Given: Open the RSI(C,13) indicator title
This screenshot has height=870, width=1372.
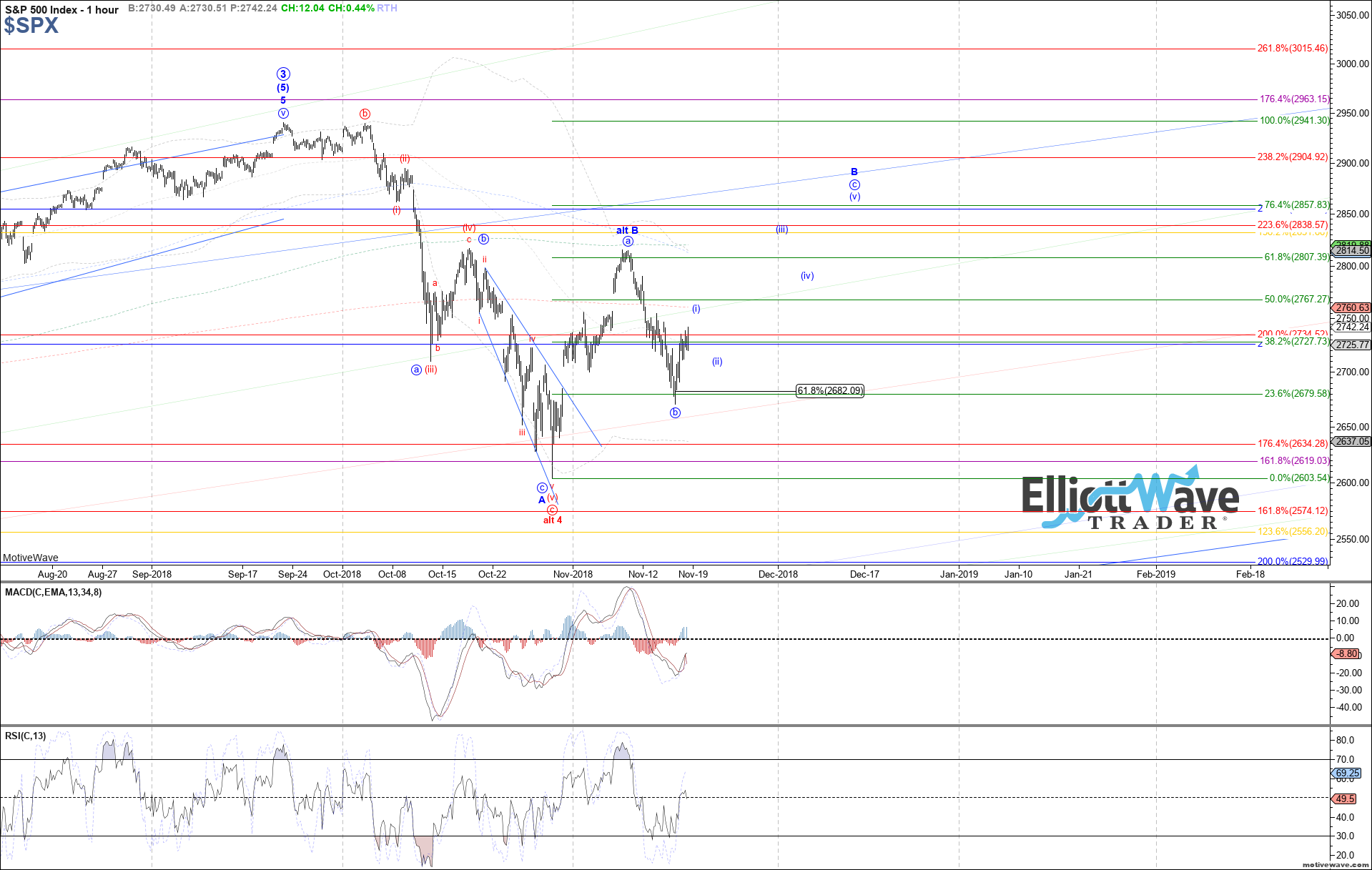Looking at the screenshot, I should pyautogui.click(x=26, y=736).
